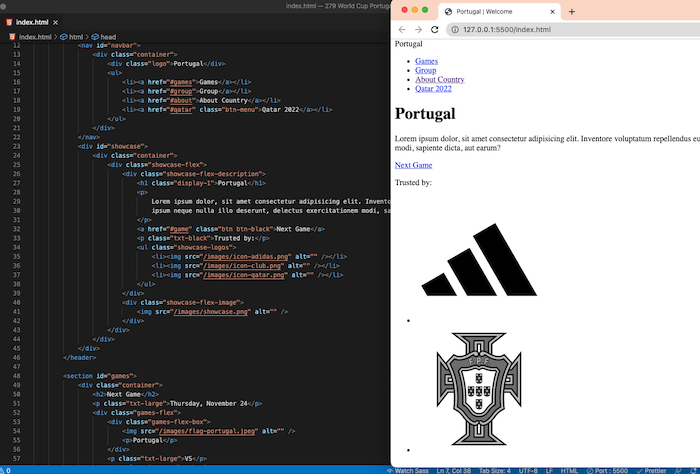700x474 pixels.
Task: Click the HTML5 file icon in editor tab
Action: click(x=9, y=22)
